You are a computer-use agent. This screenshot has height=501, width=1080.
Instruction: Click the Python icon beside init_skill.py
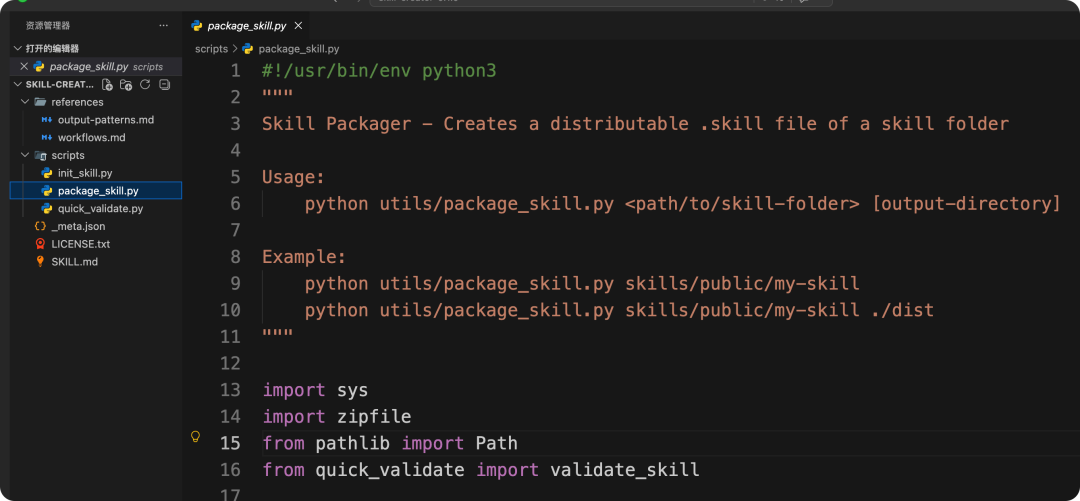(47, 173)
